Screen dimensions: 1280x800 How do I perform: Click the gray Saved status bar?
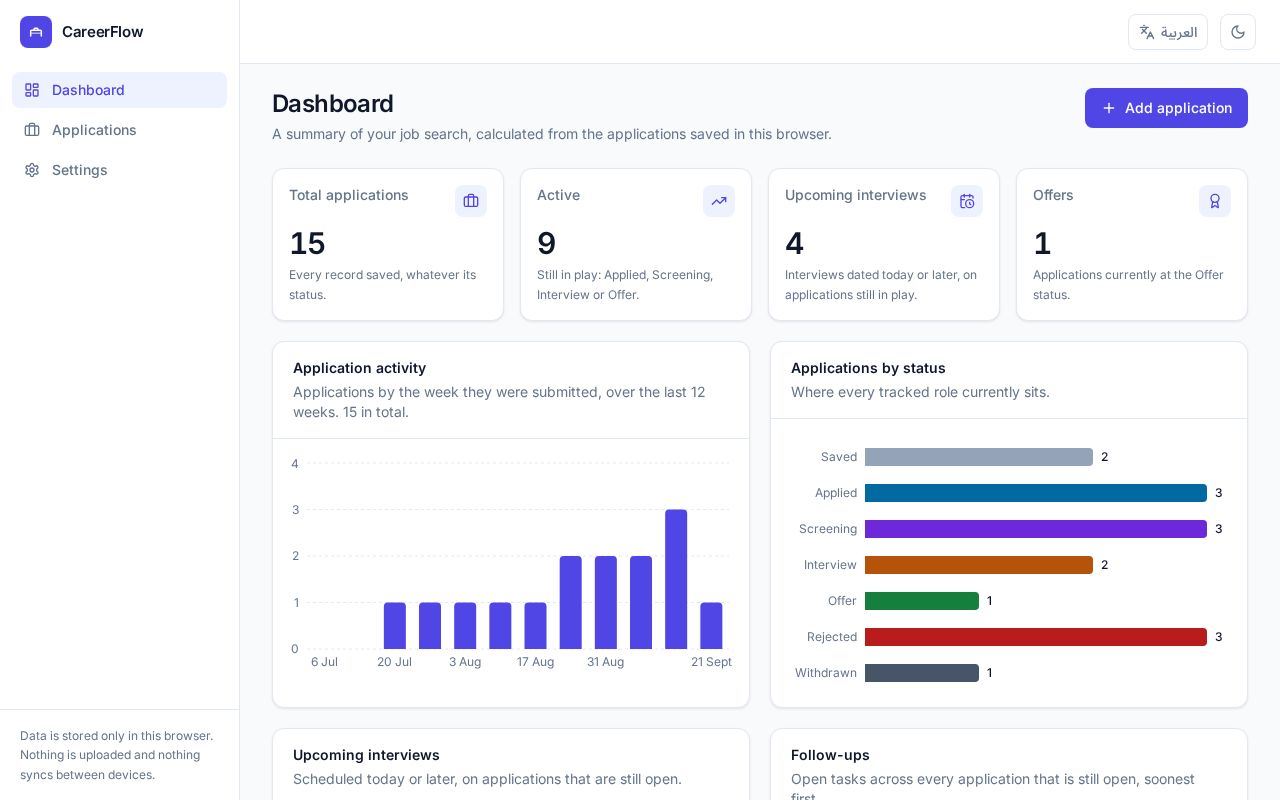coord(979,457)
